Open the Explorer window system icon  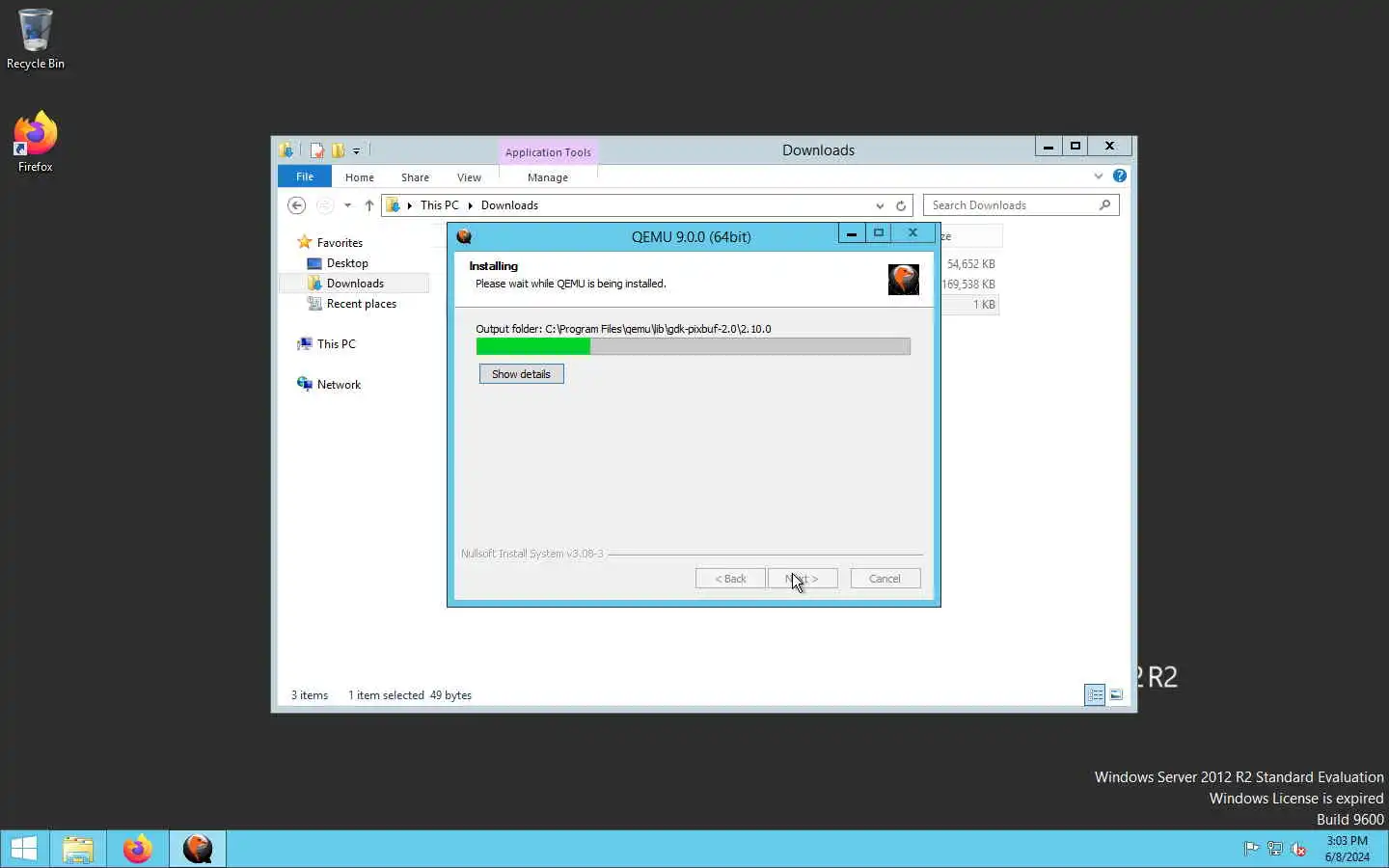click(286, 150)
